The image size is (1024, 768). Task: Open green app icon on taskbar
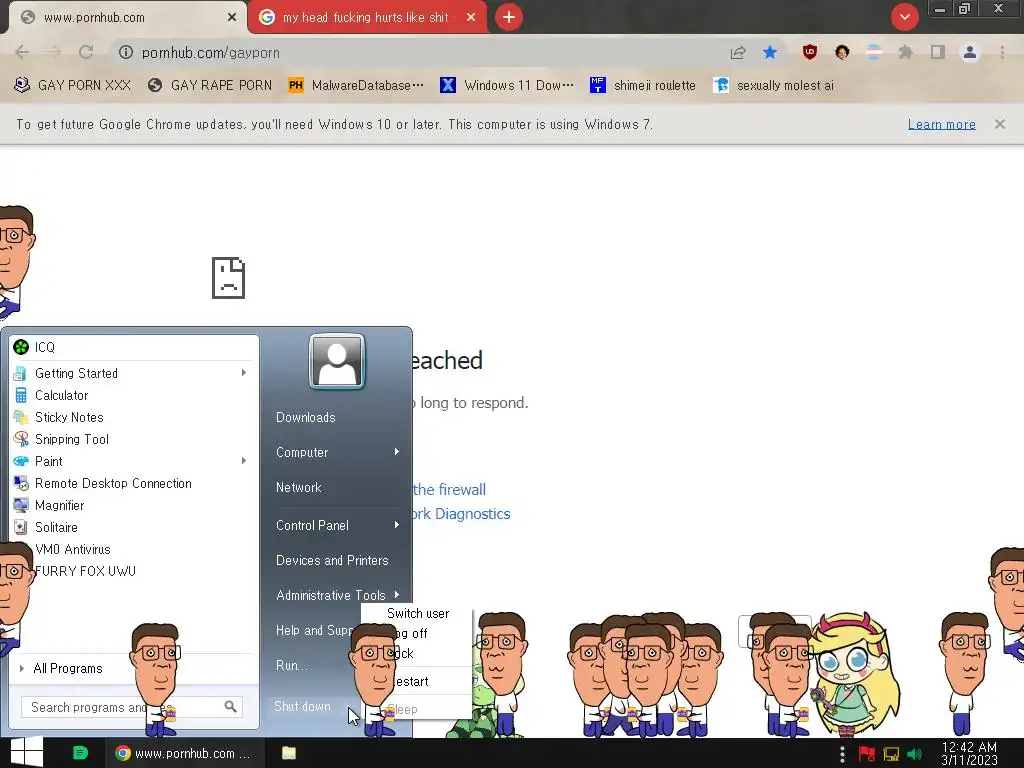click(x=80, y=753)
